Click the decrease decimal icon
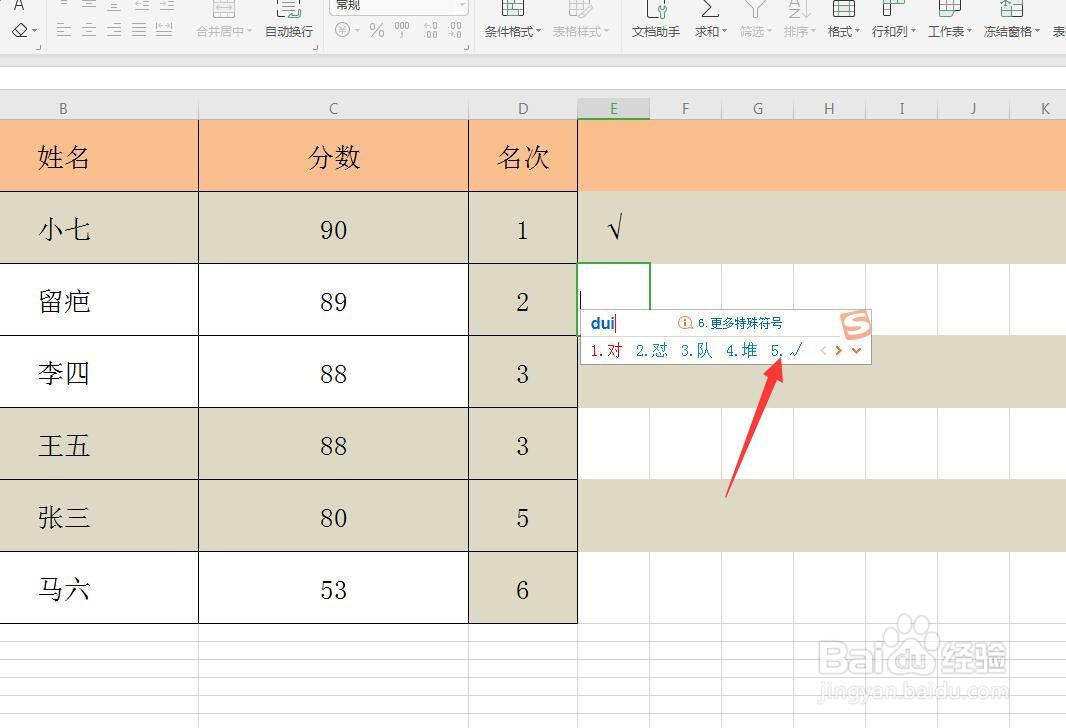1066x728 pixels. [456, 28]
